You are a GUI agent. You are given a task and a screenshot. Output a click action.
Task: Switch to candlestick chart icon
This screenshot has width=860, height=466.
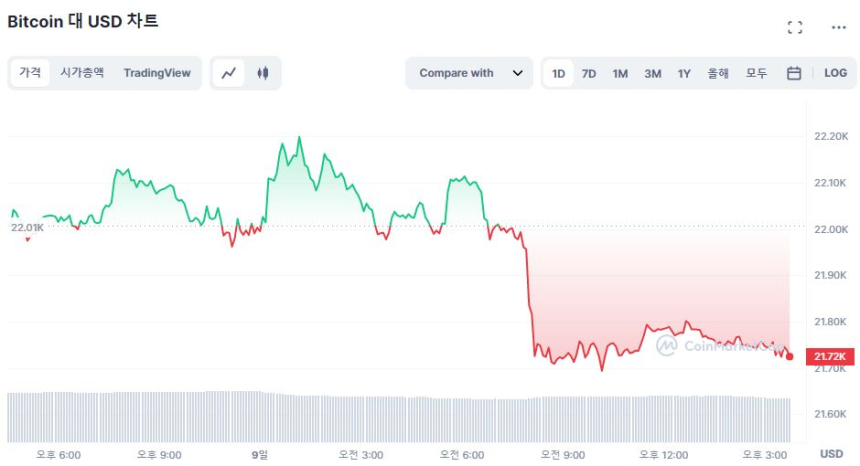click(262, 73)
